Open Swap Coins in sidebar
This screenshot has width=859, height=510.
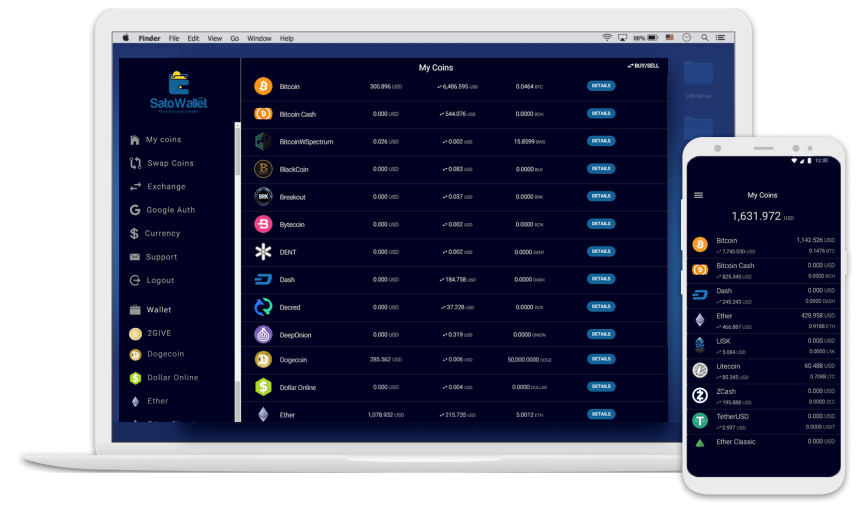click(169, 163)
